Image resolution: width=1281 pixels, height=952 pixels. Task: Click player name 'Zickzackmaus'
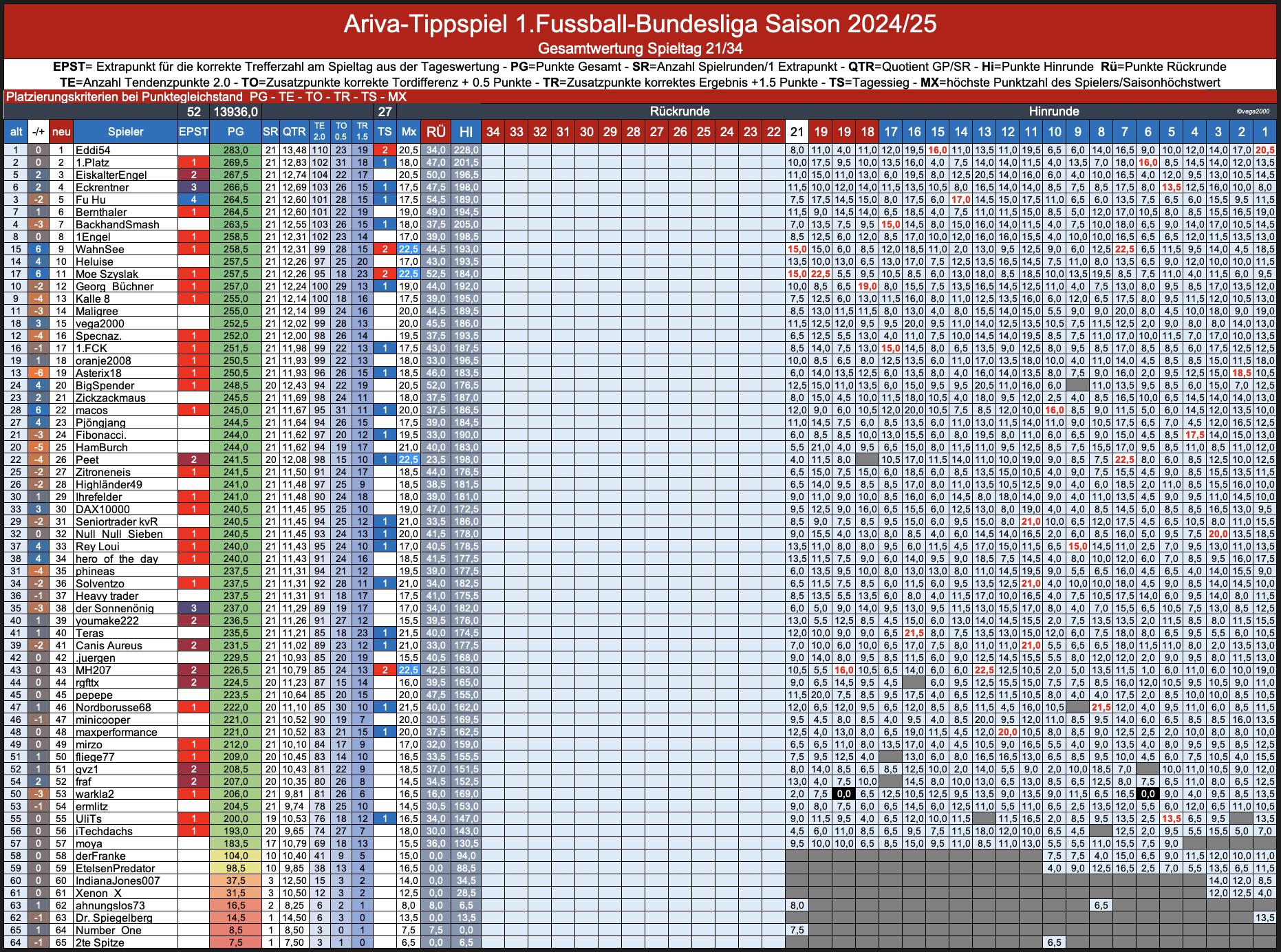[110, 398]
